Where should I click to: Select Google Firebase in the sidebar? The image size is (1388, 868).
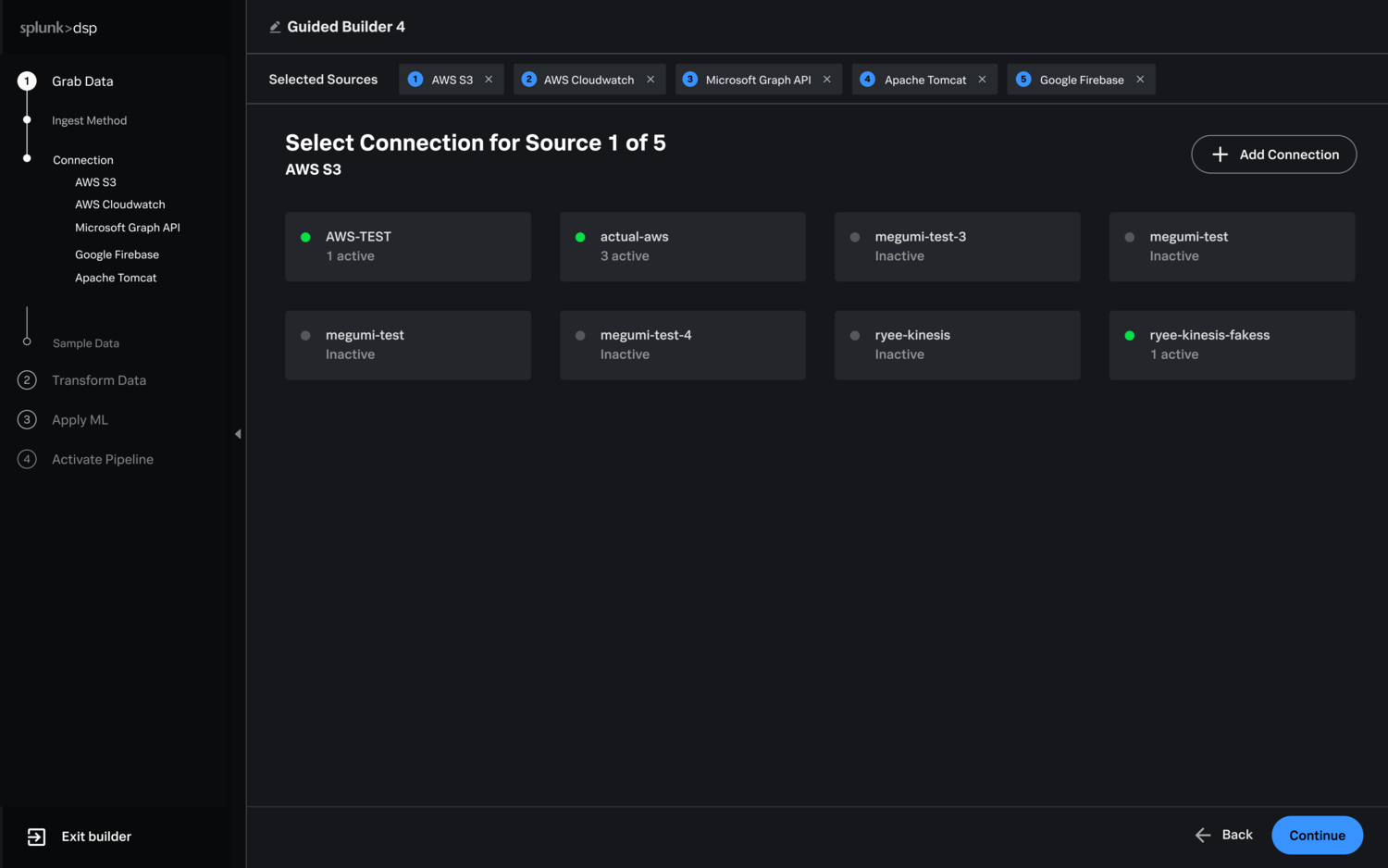pyautogui.click(x=117, y=254)
